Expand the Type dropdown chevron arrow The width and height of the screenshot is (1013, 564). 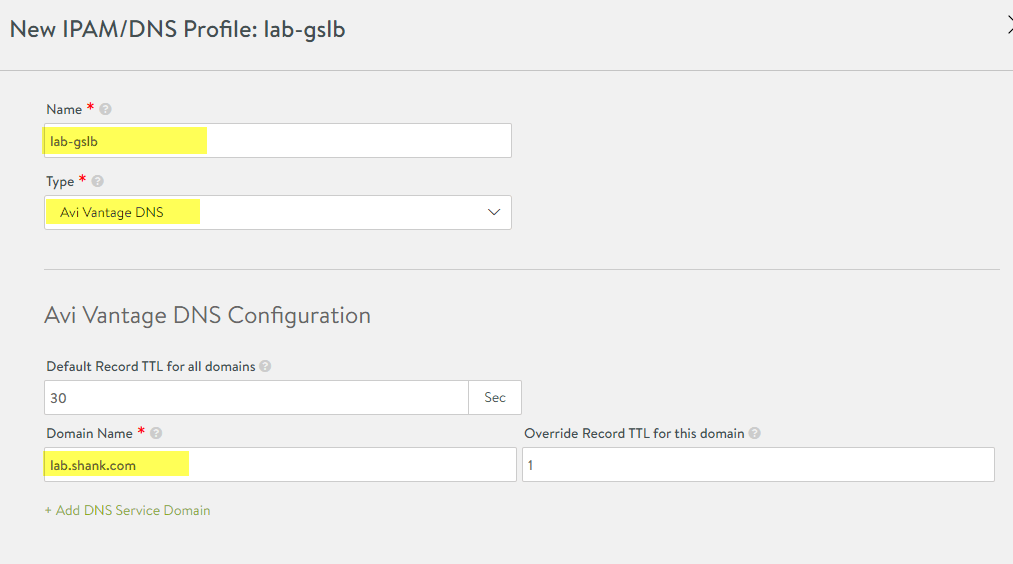coord(494,212)
